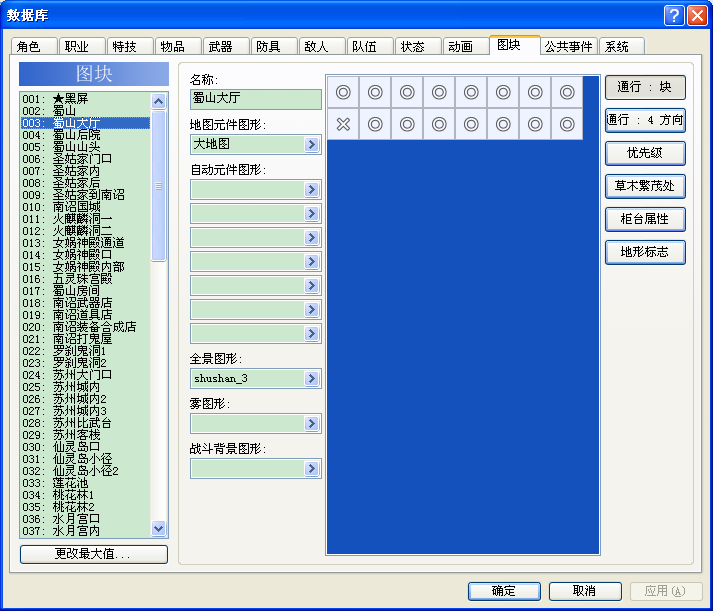Open the first 自动元件图形 picker arrow
The width and height of the screenshot is (713, 611).
(x=311, y=190)
